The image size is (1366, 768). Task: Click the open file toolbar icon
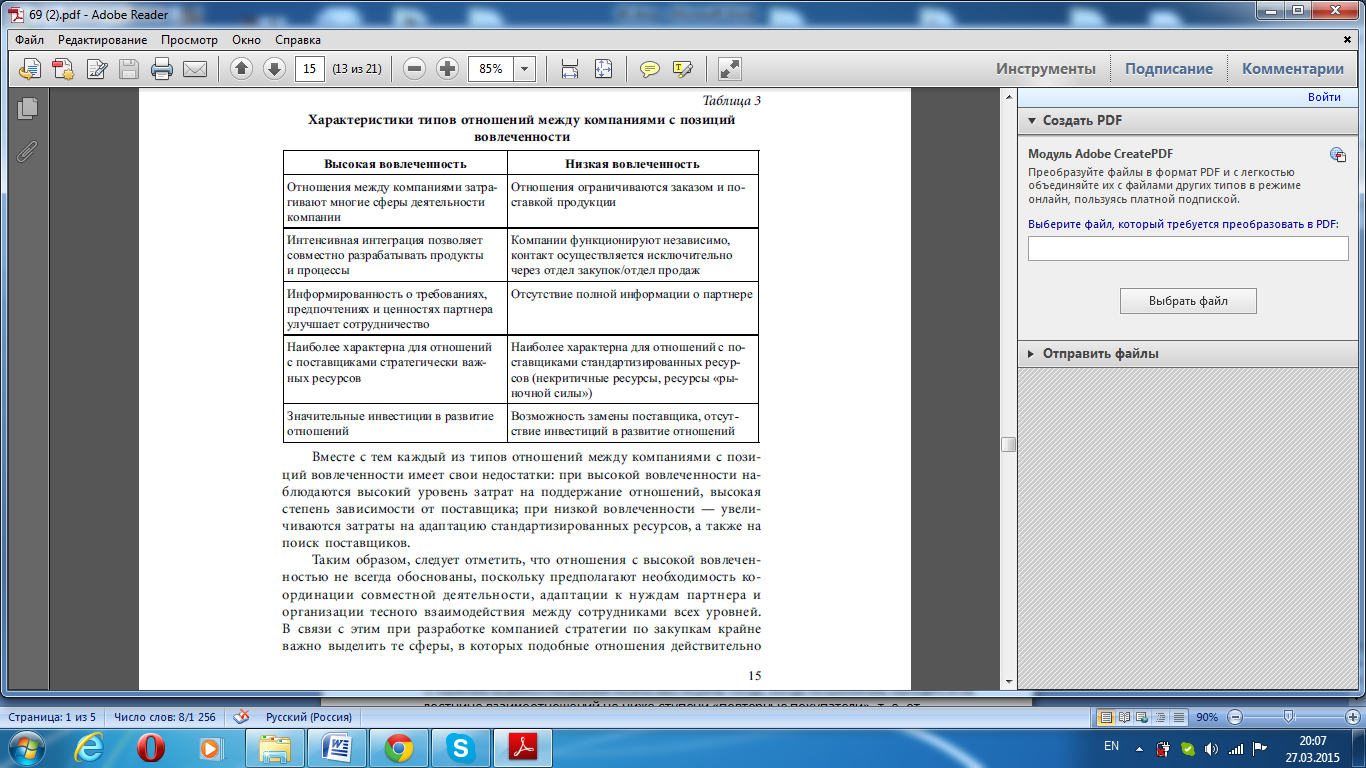(30, 69)
